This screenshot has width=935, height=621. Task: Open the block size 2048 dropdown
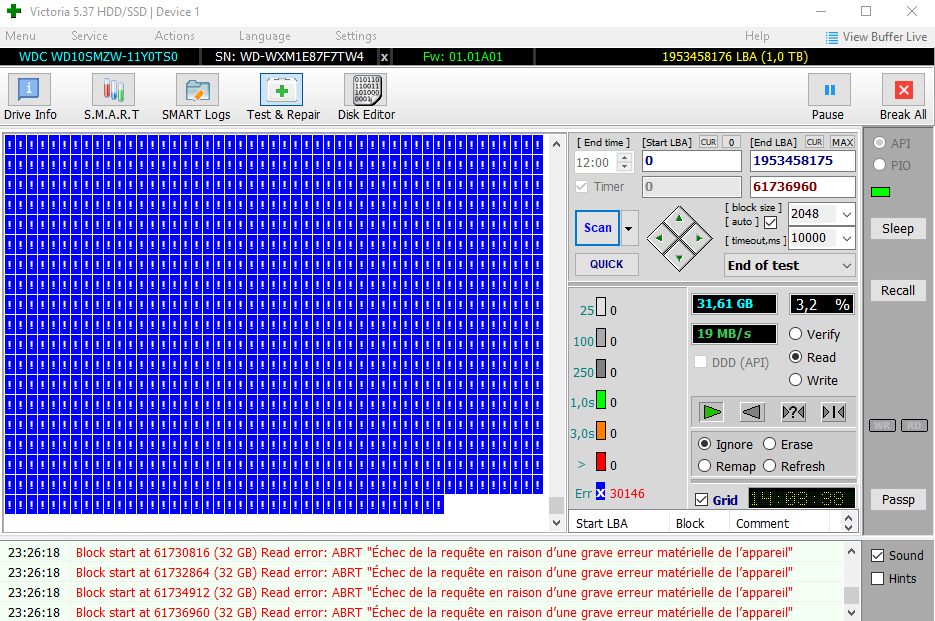tap(847, 214)
